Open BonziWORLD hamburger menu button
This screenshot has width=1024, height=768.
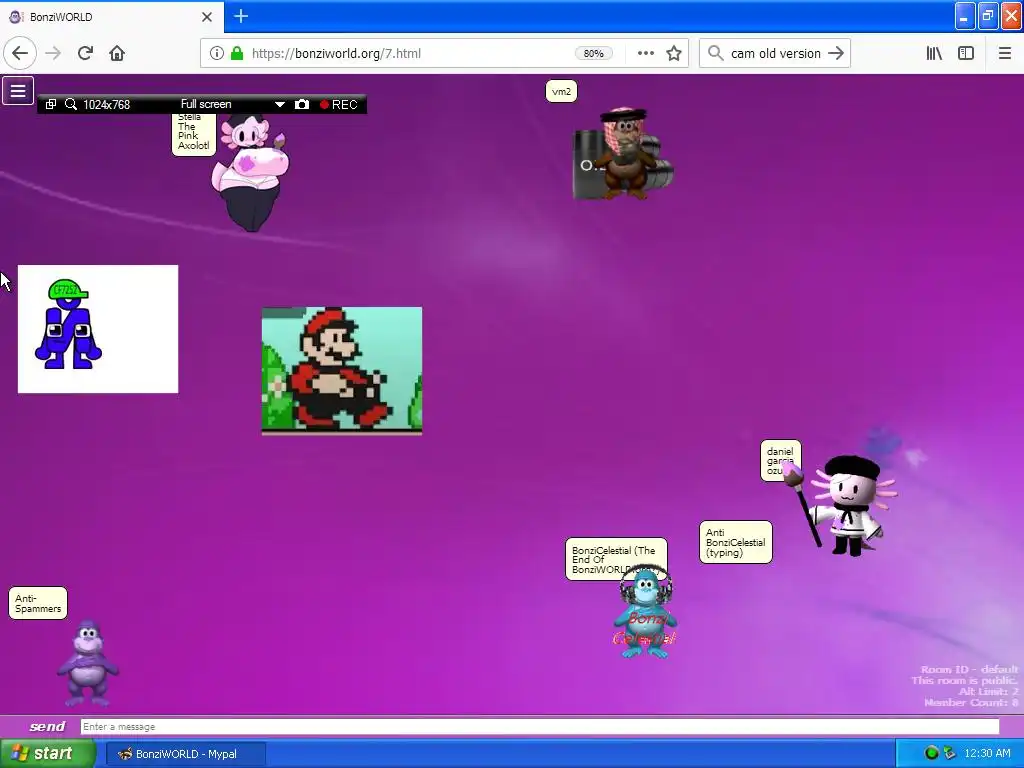point(18,91)
